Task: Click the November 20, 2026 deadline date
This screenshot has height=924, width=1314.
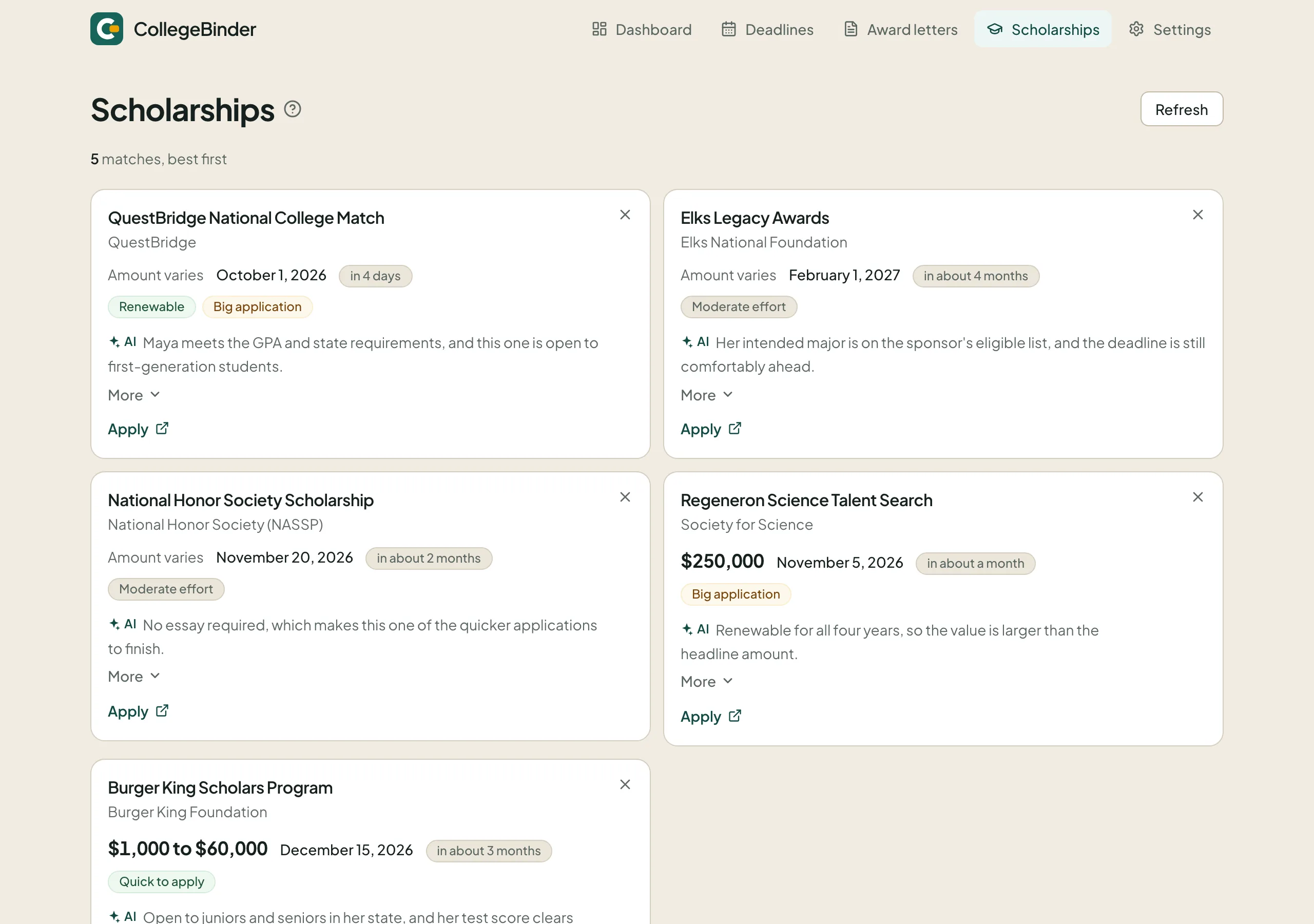Action: [x=284, y=557]
